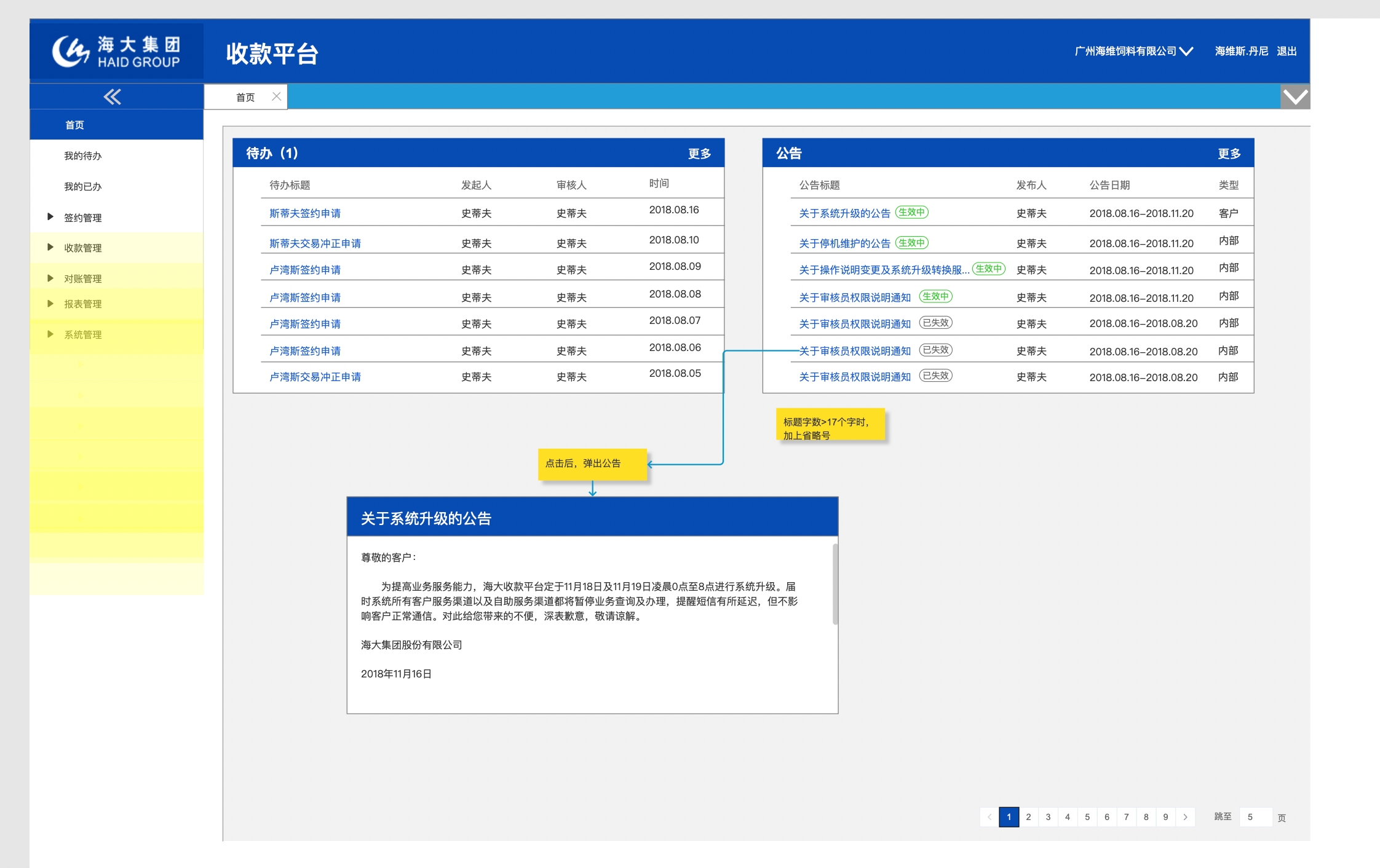Open 收款管理 sidebar item
The height and width of the screenshot is (868, 1380).
(x=83, y=248)
